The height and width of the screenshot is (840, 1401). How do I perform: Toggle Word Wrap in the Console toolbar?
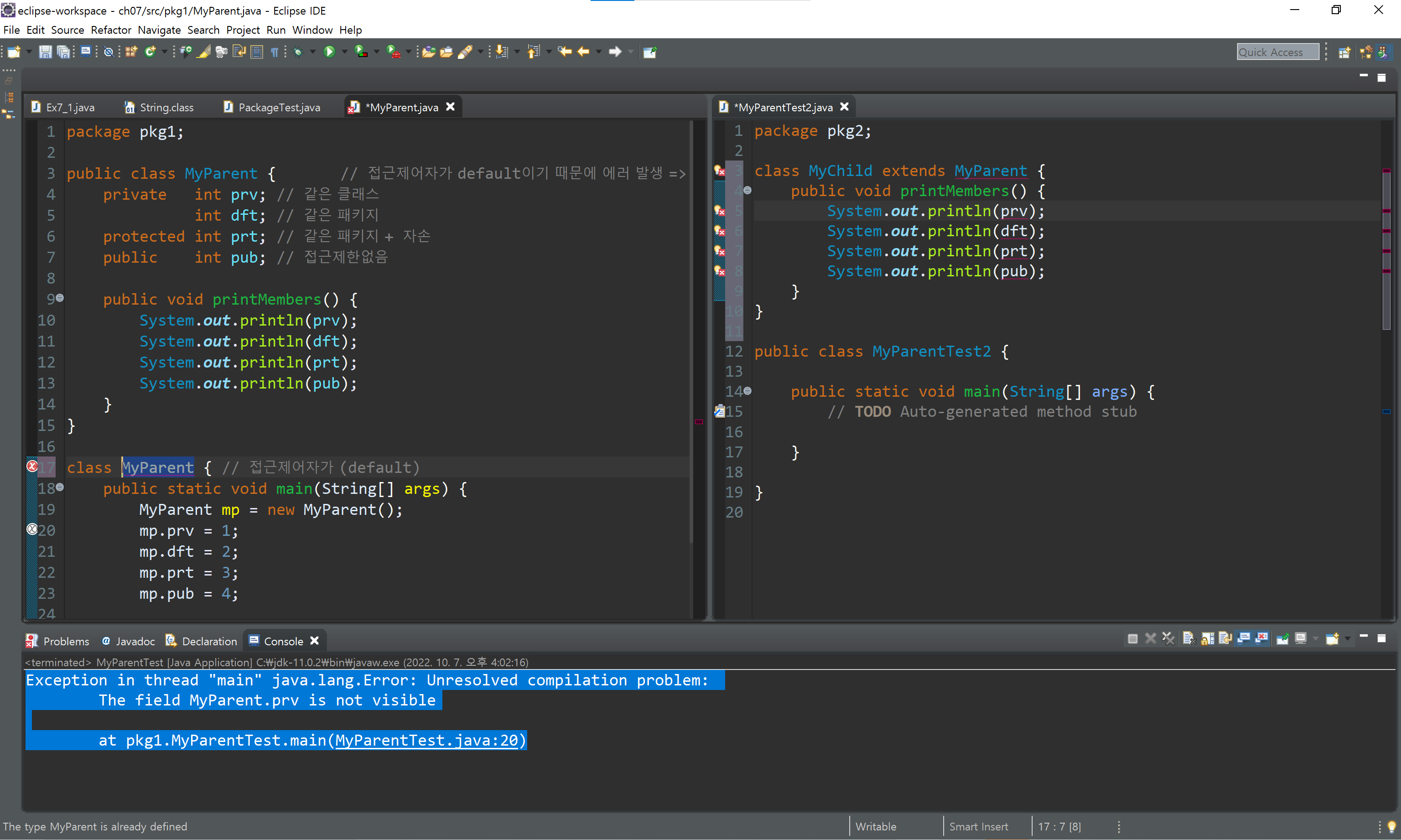(1225, 639)
